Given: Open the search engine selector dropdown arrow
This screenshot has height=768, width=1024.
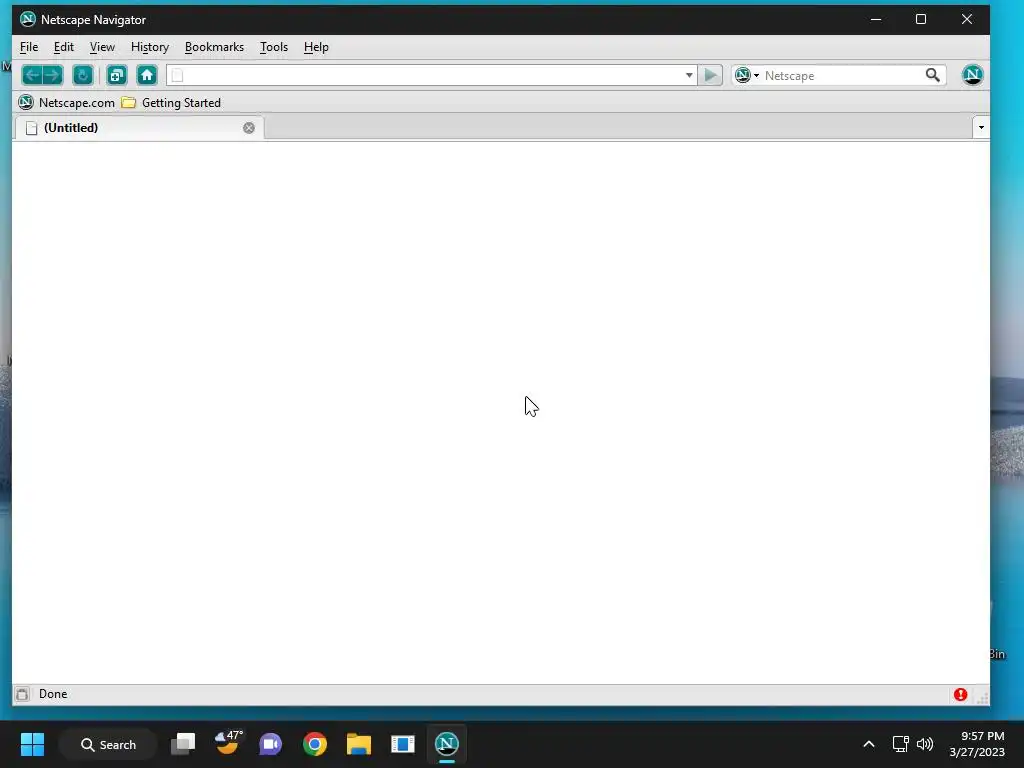Looking at the screenshot, I should pos(756,76).
